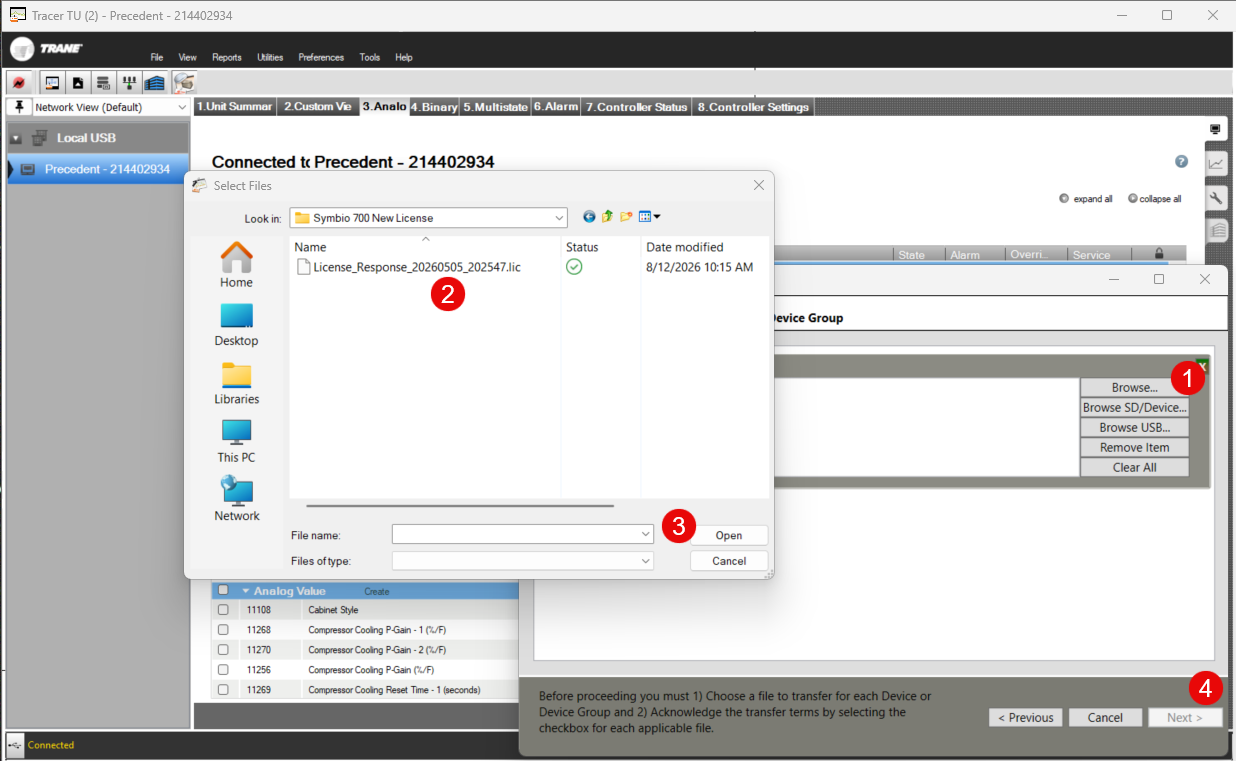Switch to the 4.Binary tab
The height and width of the screenshot is (761, 1236).
(x=434, y=107)
